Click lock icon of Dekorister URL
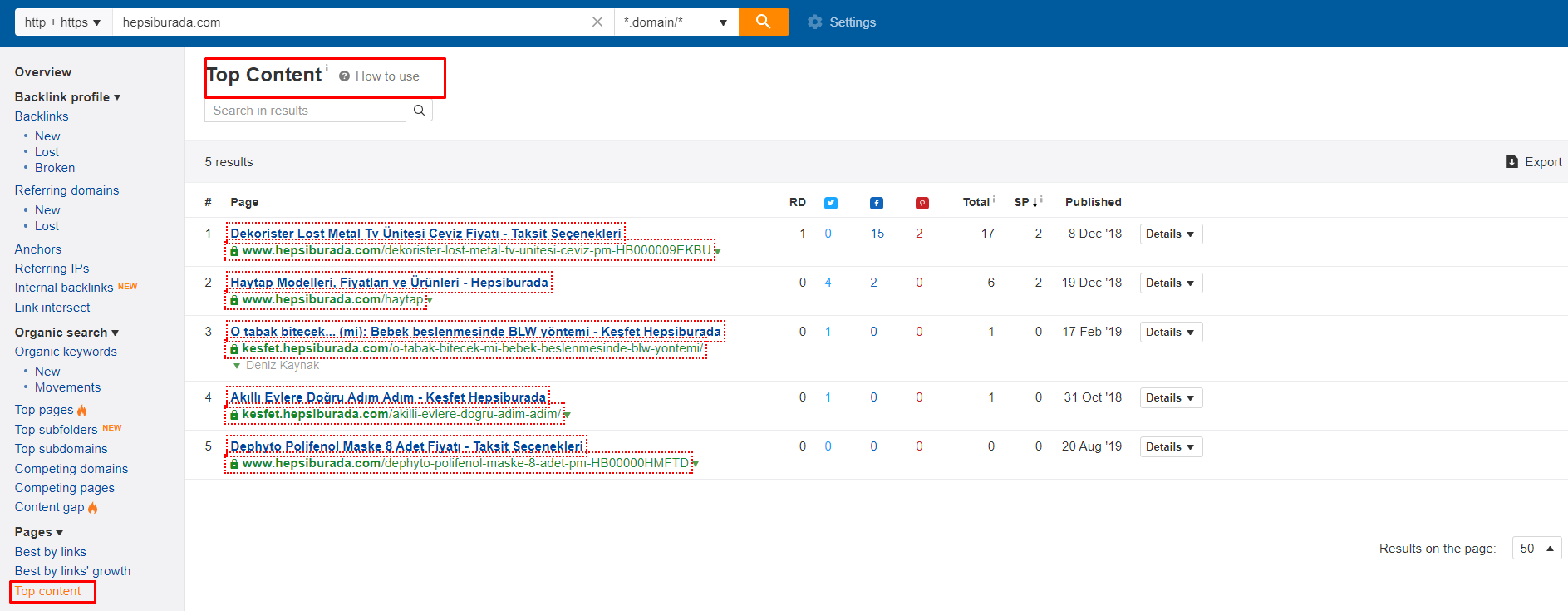 tap(234, 251)
